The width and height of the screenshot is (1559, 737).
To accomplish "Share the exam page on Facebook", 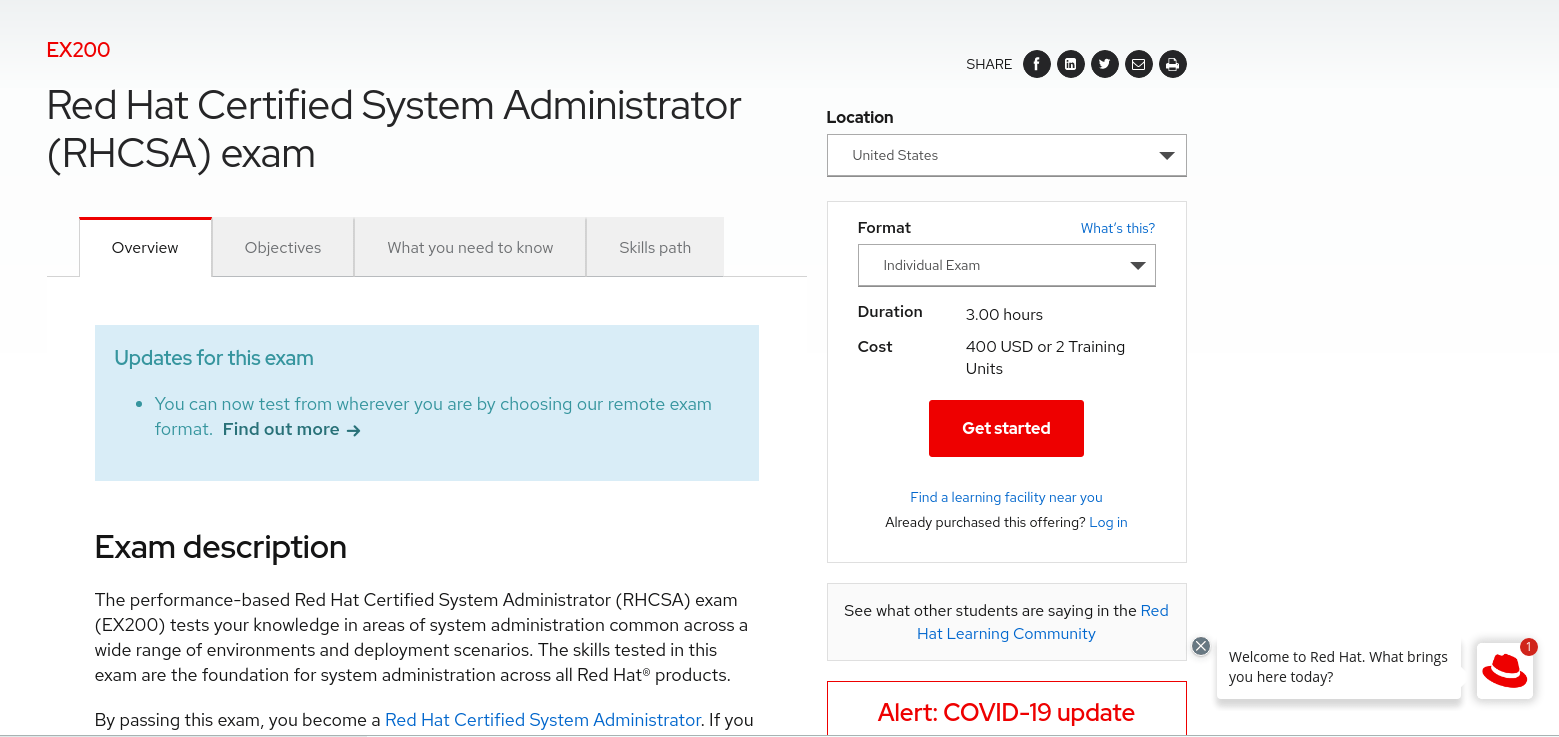I will point(1036,63).
